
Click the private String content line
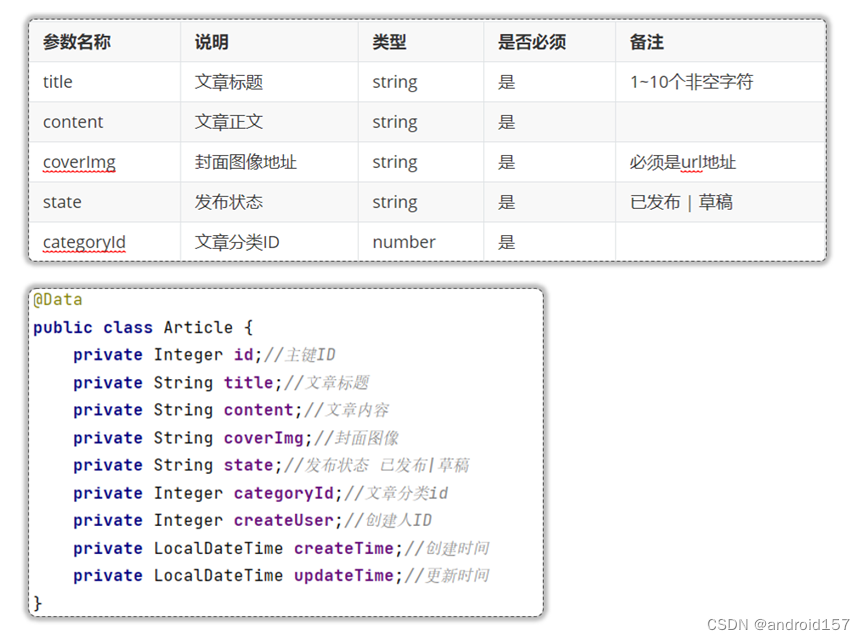(231, 410)
